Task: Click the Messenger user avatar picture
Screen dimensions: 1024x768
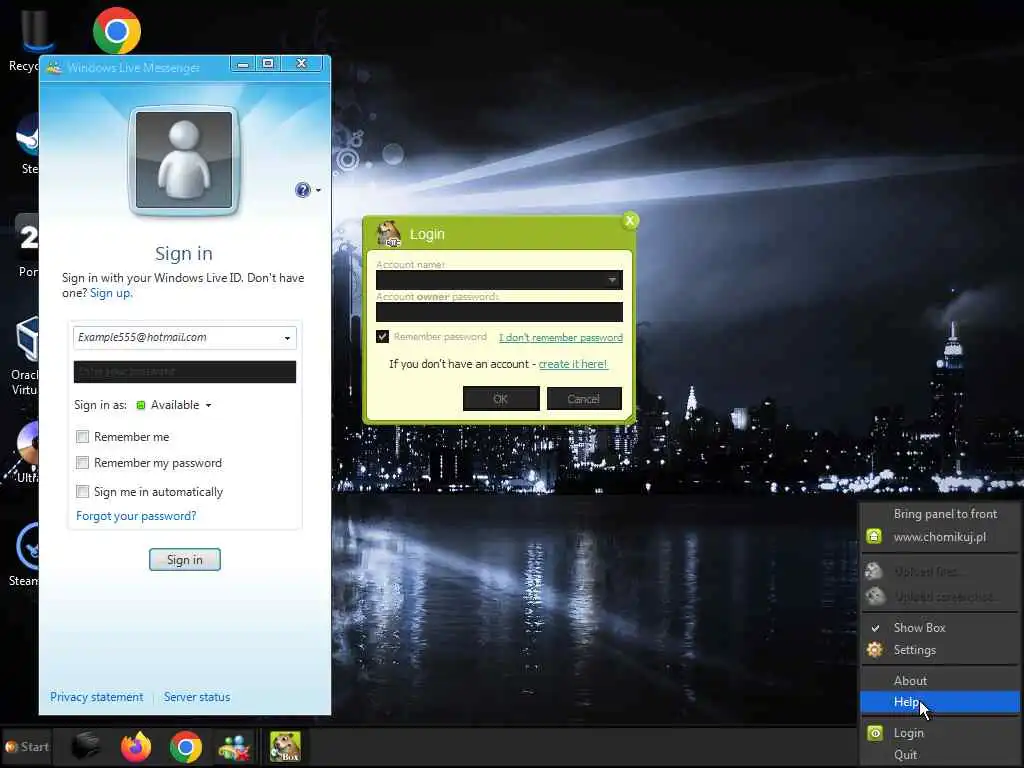Action: (184, 160)
